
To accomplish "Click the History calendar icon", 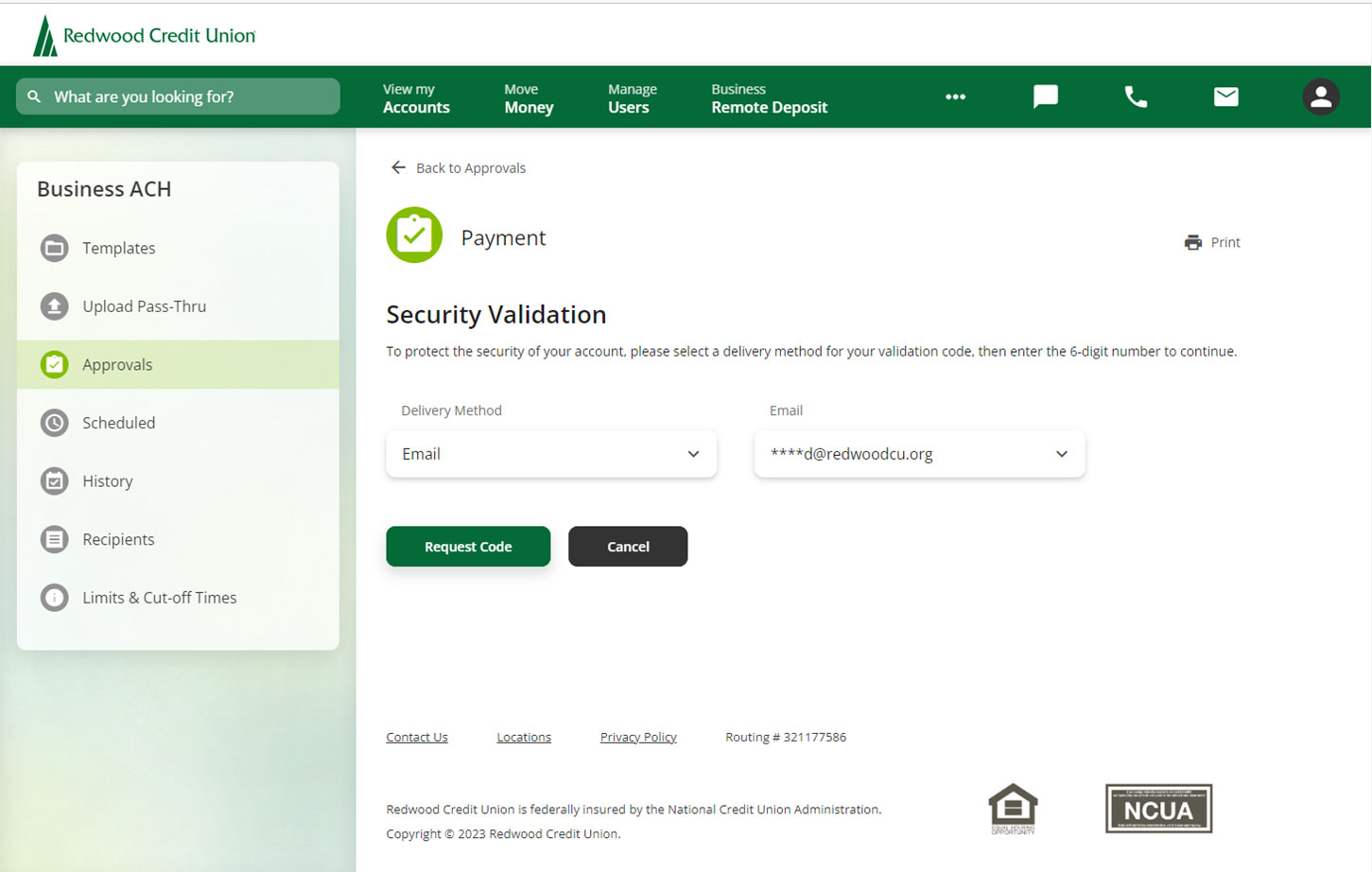I will (55, 481).
